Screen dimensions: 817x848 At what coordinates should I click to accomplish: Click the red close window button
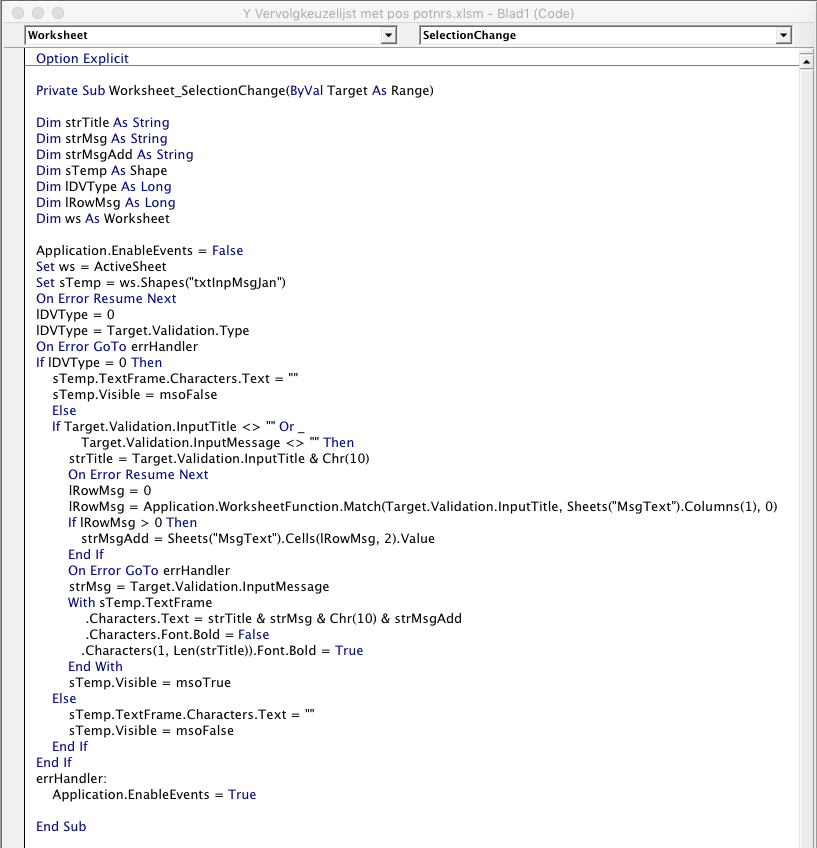point(18,13)
